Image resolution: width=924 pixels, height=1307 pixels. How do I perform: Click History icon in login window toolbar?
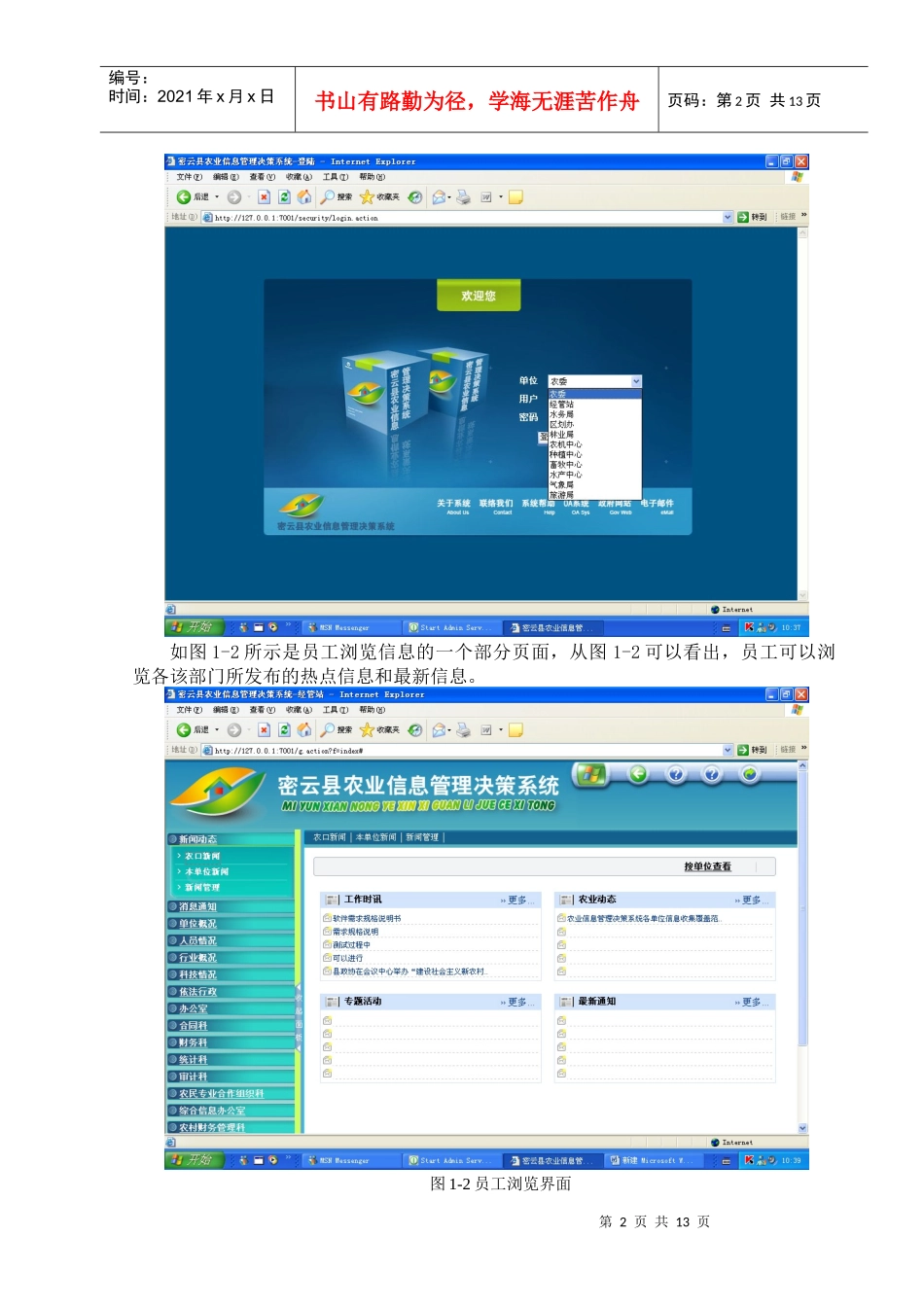415,197
